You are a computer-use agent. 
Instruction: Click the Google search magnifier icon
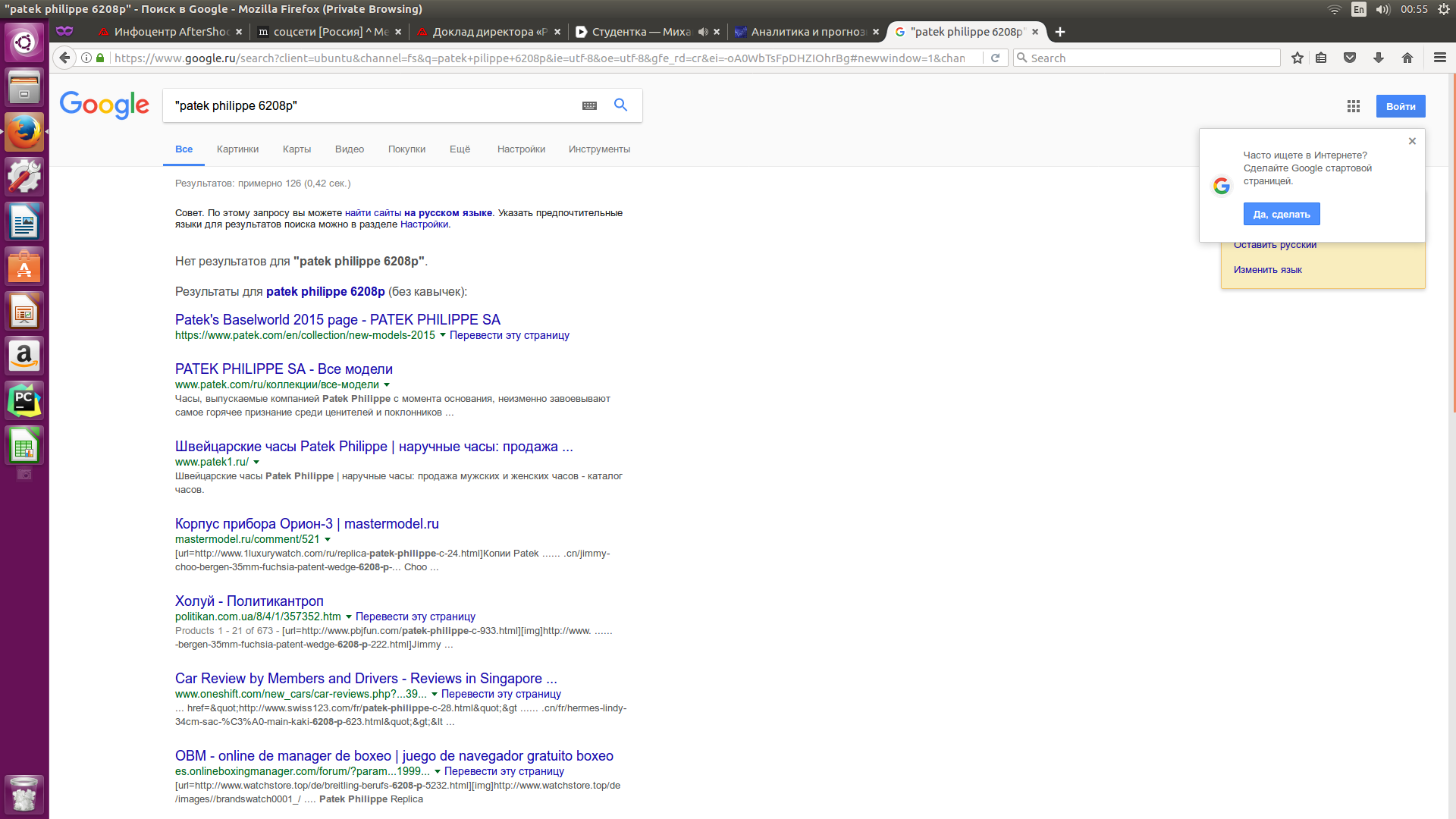[620, 105]
